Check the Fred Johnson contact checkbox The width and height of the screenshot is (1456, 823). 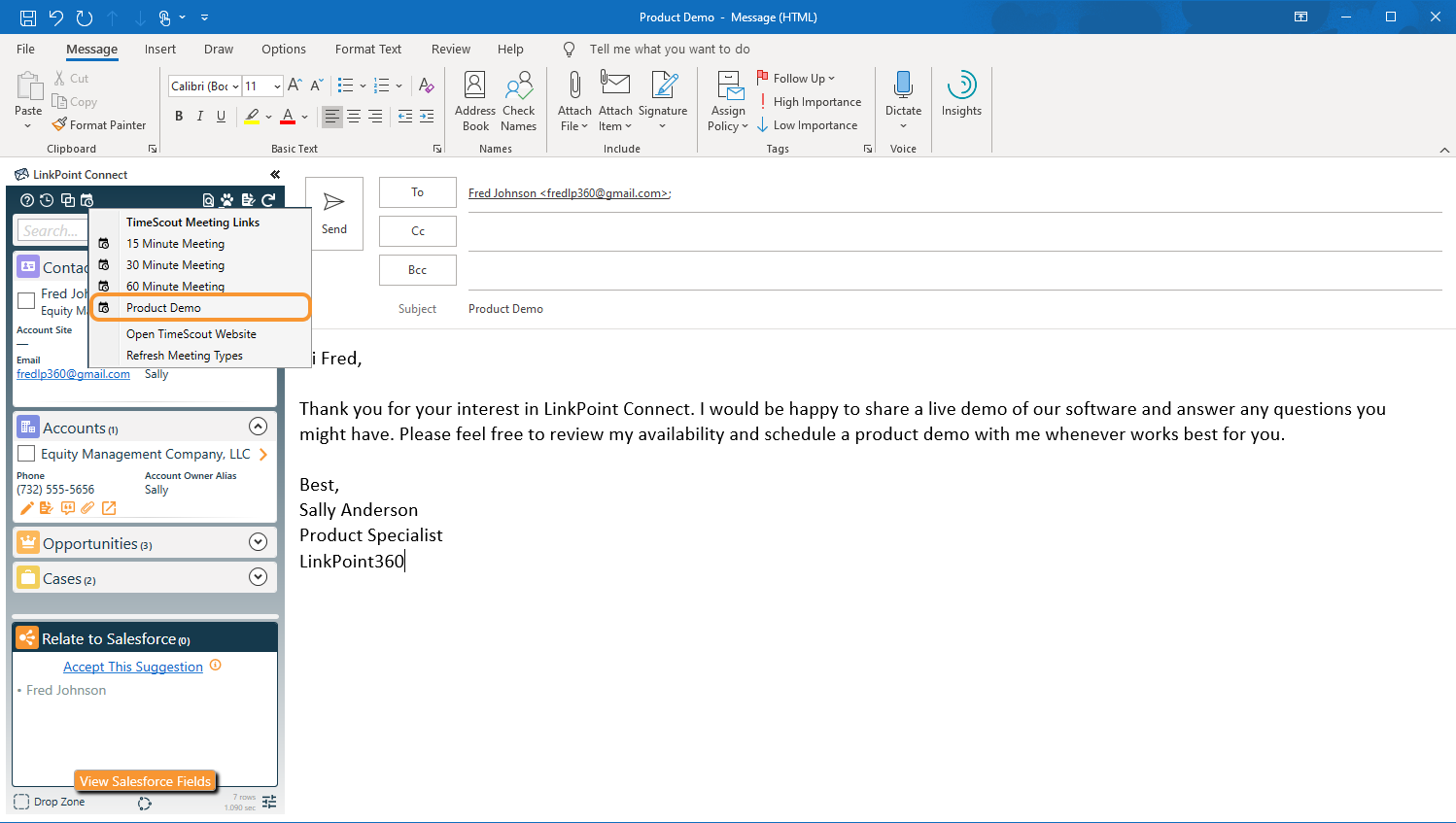(x=26, y=300)
